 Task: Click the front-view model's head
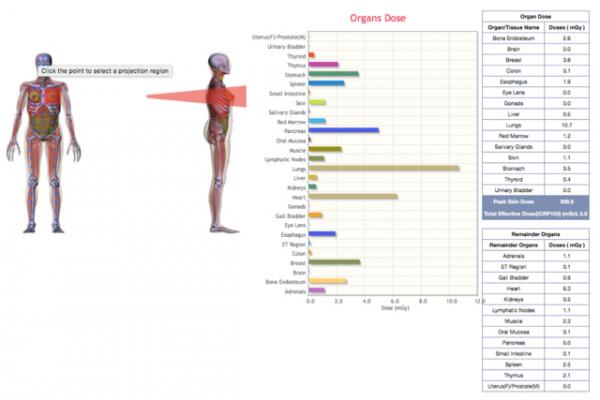pyautogui.click(x=44, y=60)
